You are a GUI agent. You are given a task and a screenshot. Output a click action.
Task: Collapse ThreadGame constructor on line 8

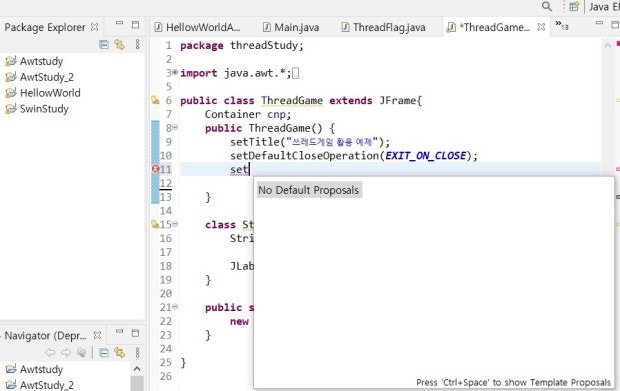pyautogui.click(x=175, y=128)
